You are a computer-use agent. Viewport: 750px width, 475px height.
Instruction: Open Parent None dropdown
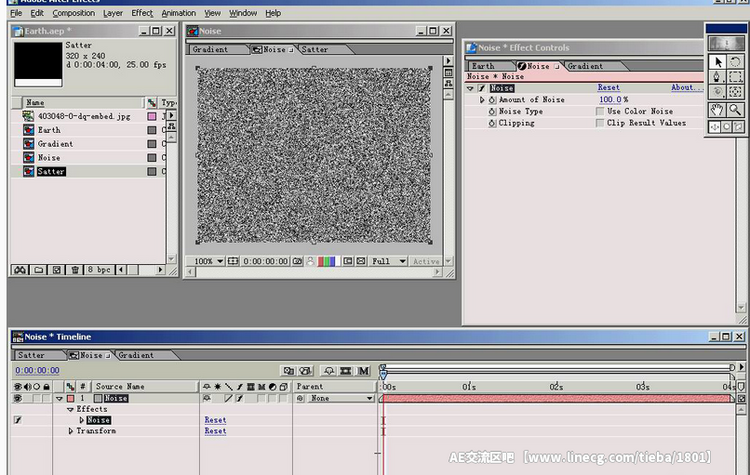340,398
